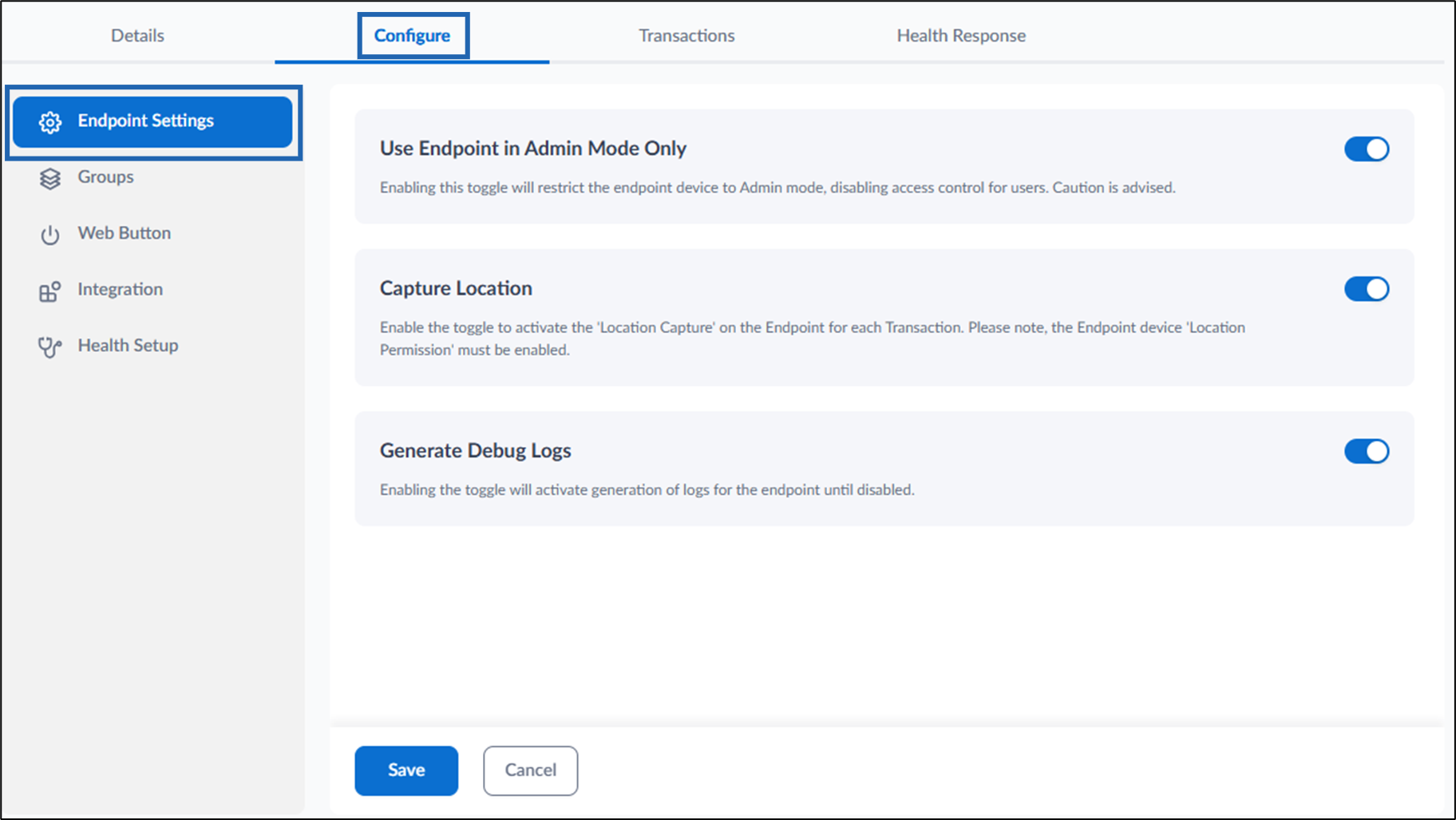Switch off Generate Debug Logs toggle

pos(1367,451)
